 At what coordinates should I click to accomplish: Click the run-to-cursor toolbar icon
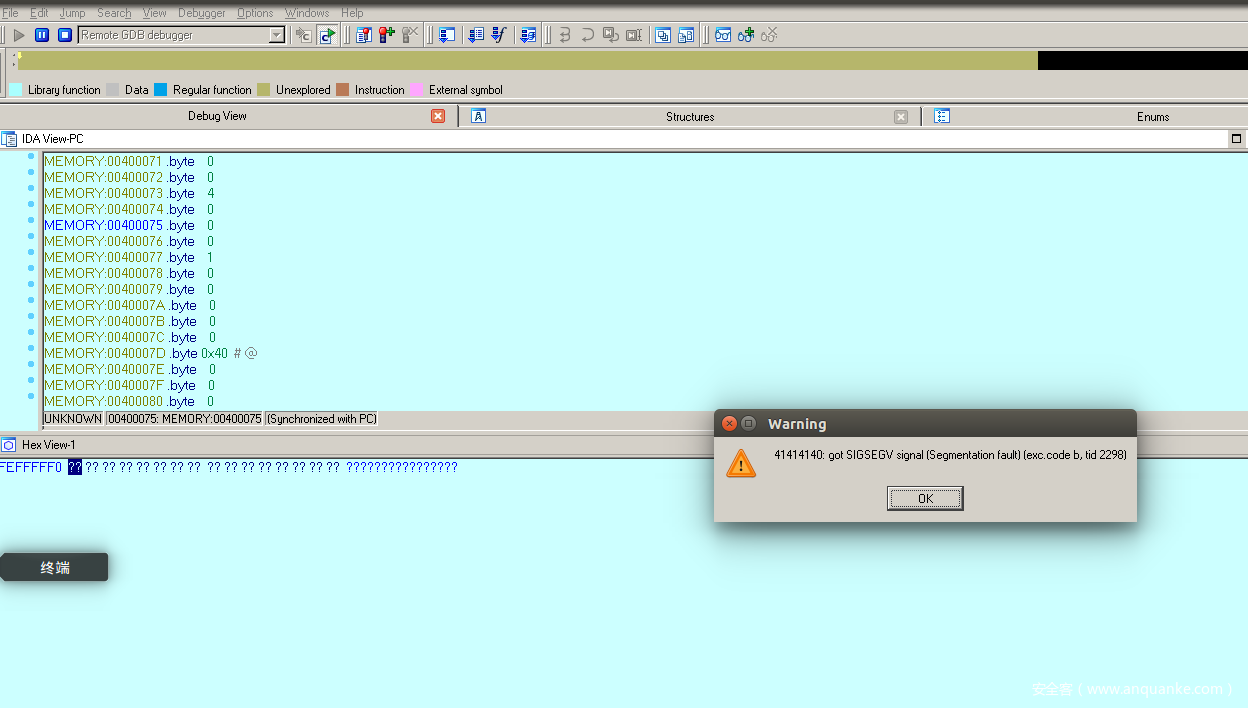[x=633, y=35]
